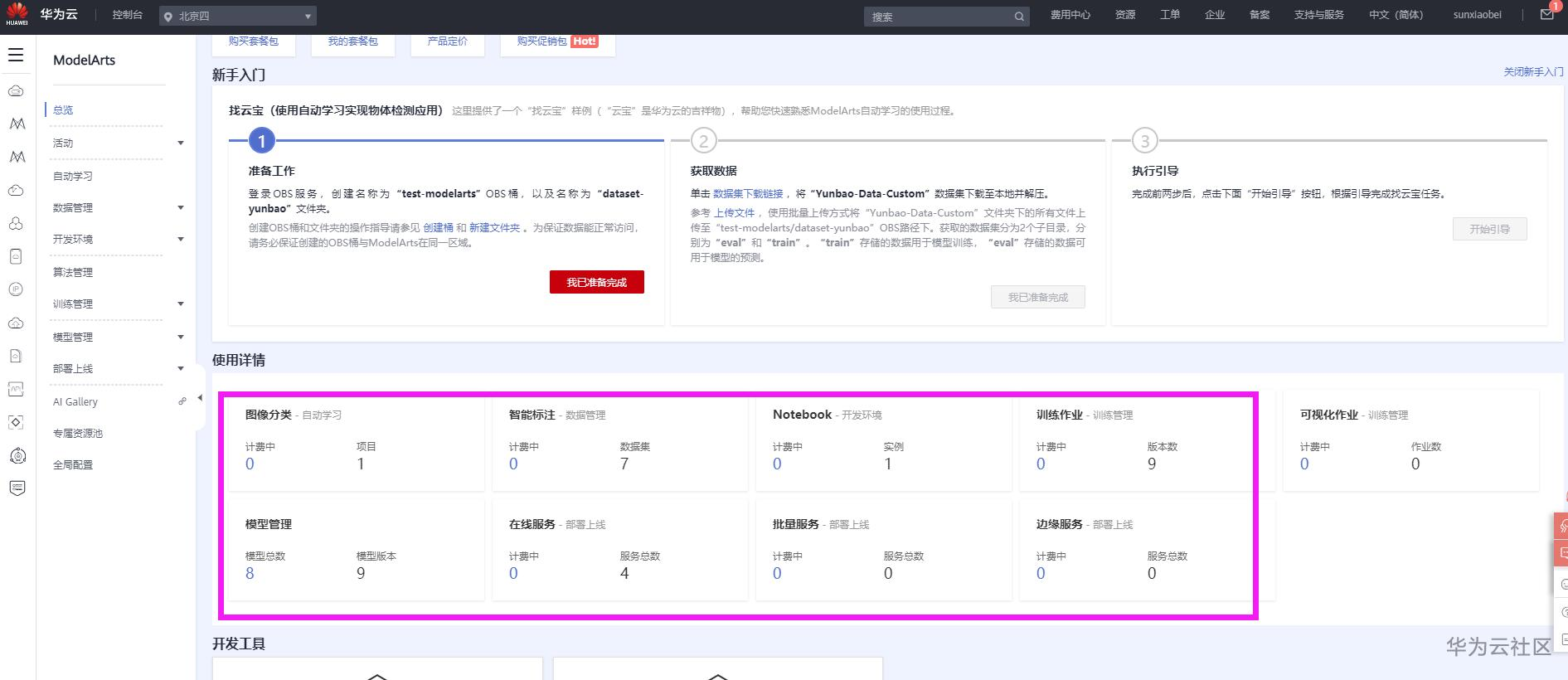
Task: Expand the 活动 menu arrow
Action: click(181, 143)
